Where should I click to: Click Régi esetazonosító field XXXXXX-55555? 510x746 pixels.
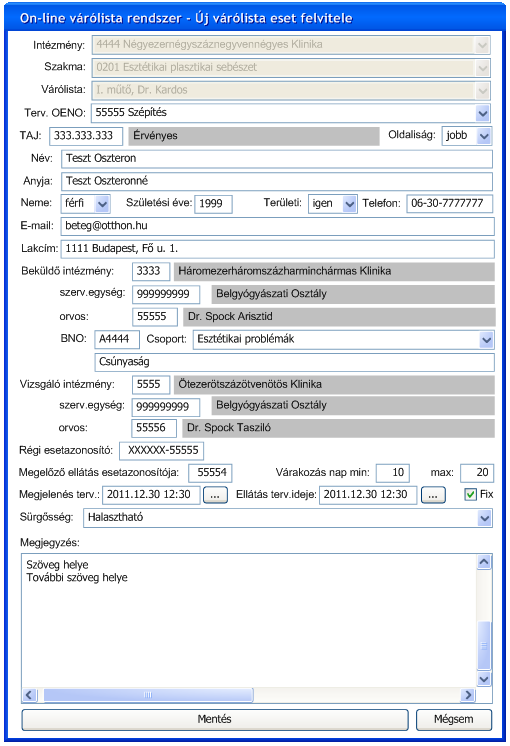[161, 451]
